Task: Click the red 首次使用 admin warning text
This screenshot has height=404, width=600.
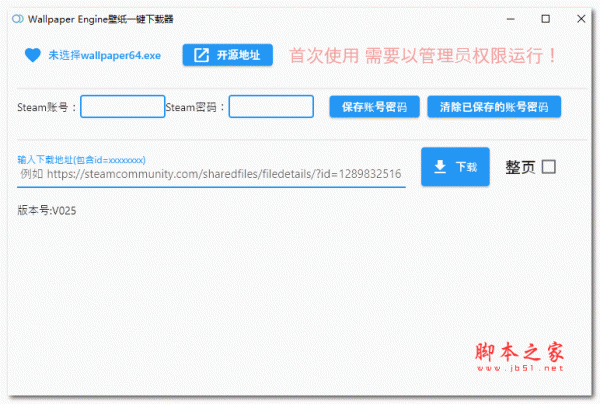Action: click(x=423, y=56)
